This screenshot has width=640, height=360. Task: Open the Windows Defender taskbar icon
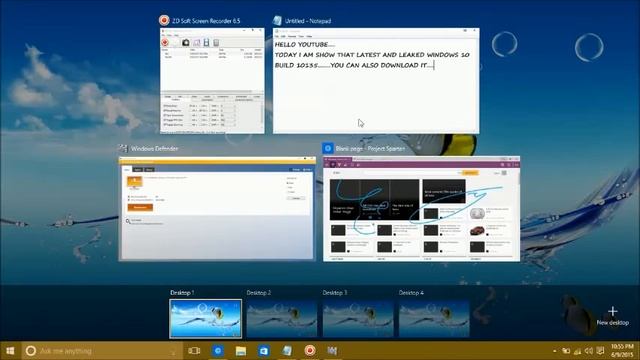[332, 351]
